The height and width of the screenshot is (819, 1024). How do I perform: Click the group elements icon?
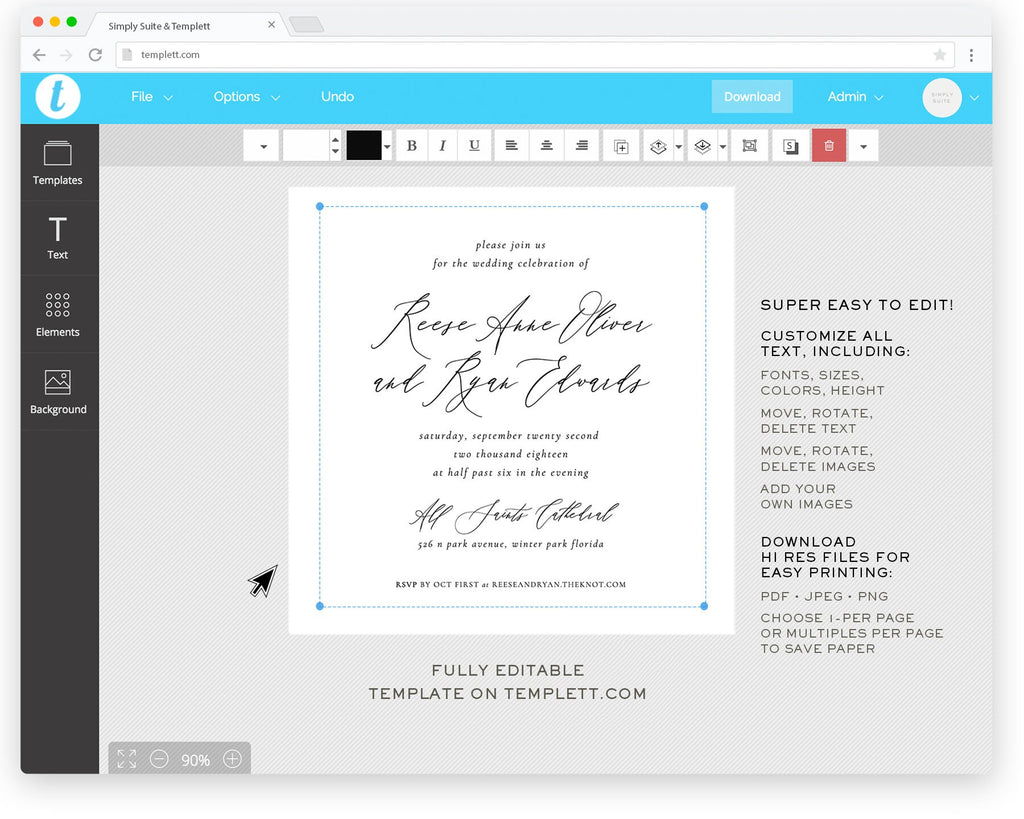click(x=749, y=146)
